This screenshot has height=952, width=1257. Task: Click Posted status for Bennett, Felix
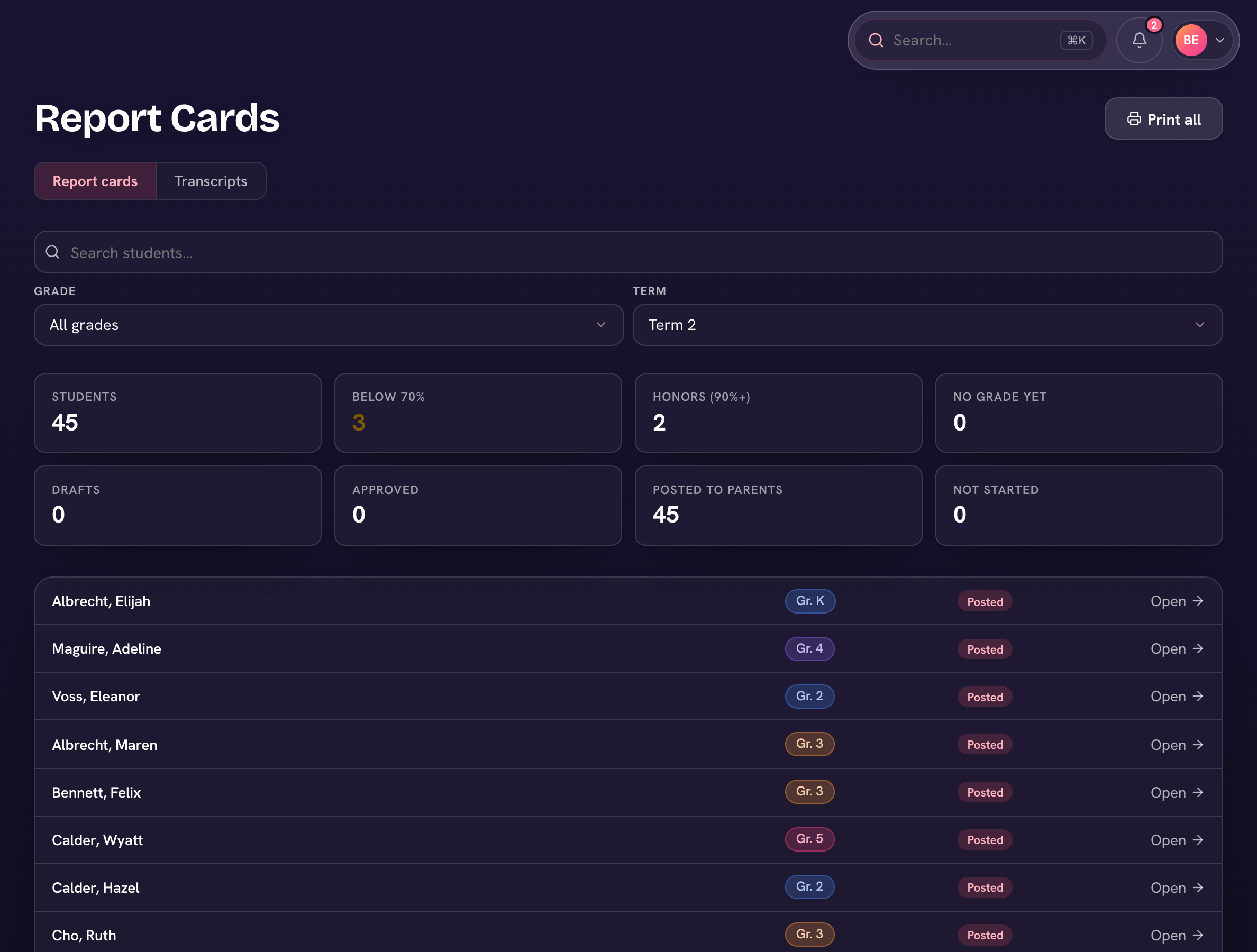click(x=985, y=792)
